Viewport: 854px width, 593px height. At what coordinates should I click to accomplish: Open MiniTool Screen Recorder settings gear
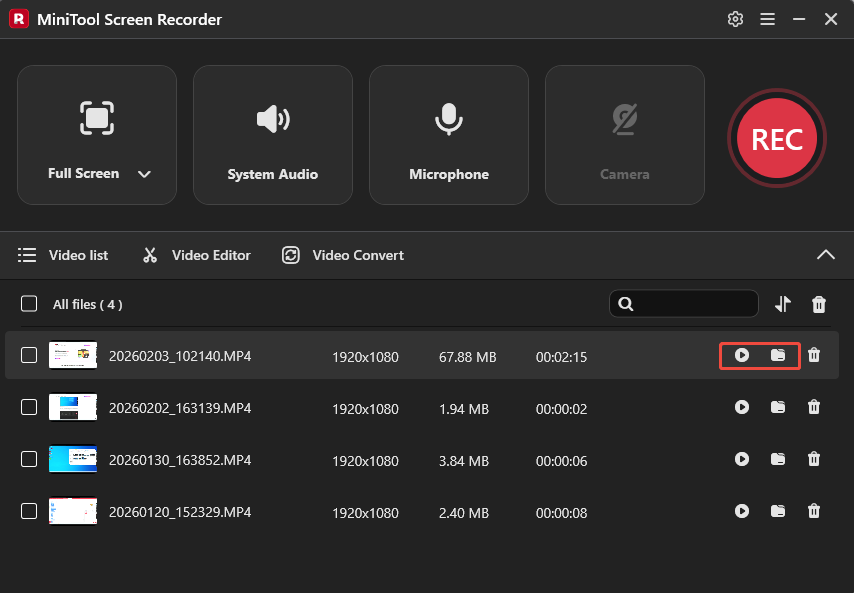coord(735,19)
